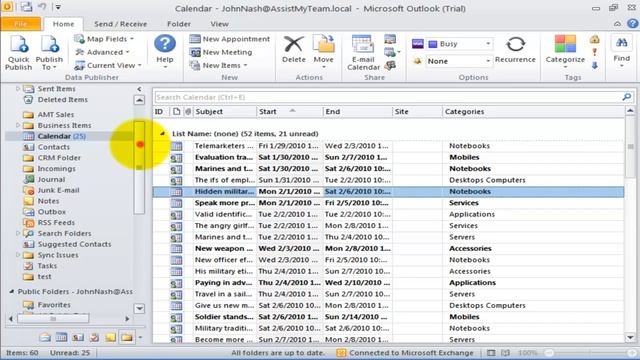Select the 'Hidden militar...' appointment row
The width and height of the screenshot is (640, 360).
389,191
